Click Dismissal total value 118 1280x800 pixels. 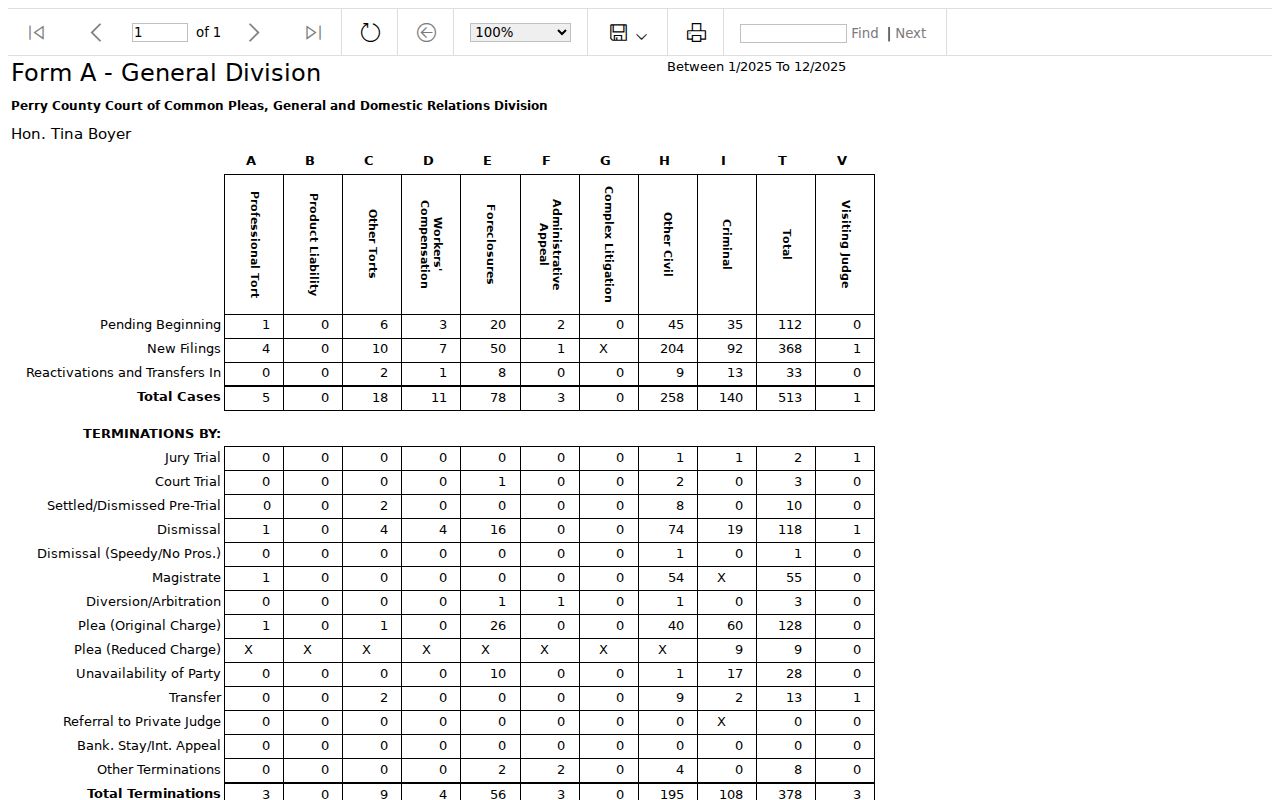click(790, 530)
